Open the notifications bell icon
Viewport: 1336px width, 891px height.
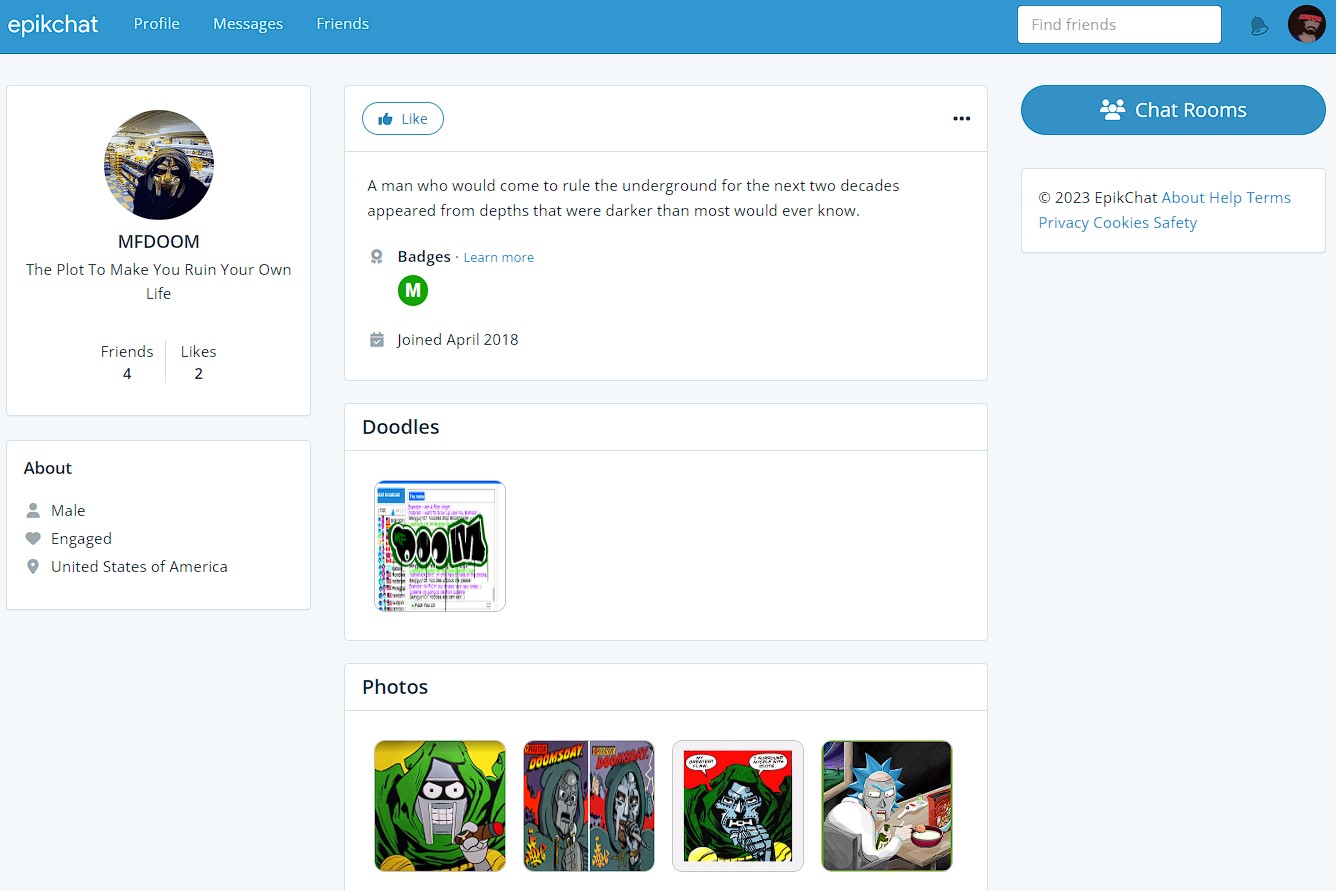(1259, 26)
